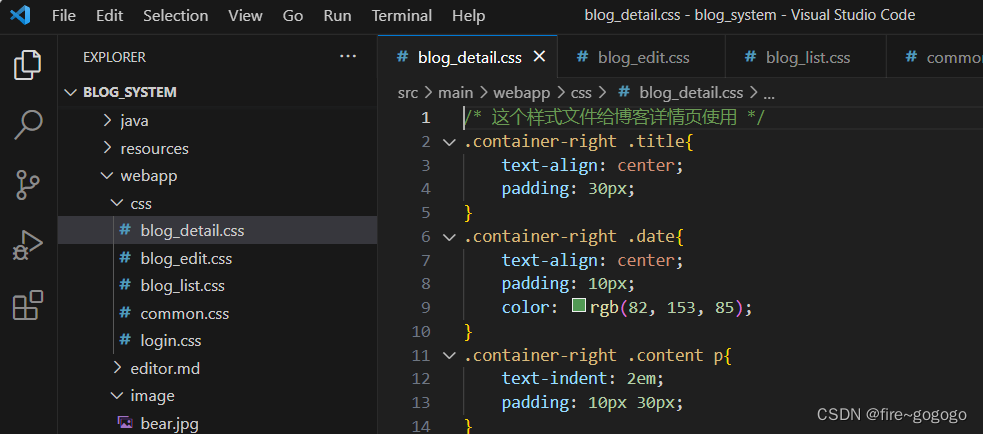Click the src breadcrumb segment
The height and width of the screenshot is (434, 983).
[409, 93]
